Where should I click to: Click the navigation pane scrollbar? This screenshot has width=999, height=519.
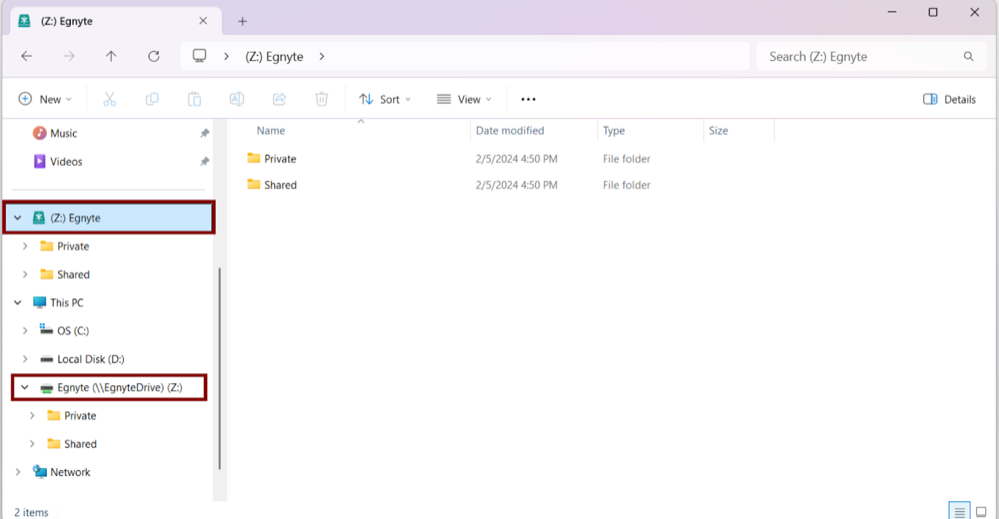tap(220, 368)
